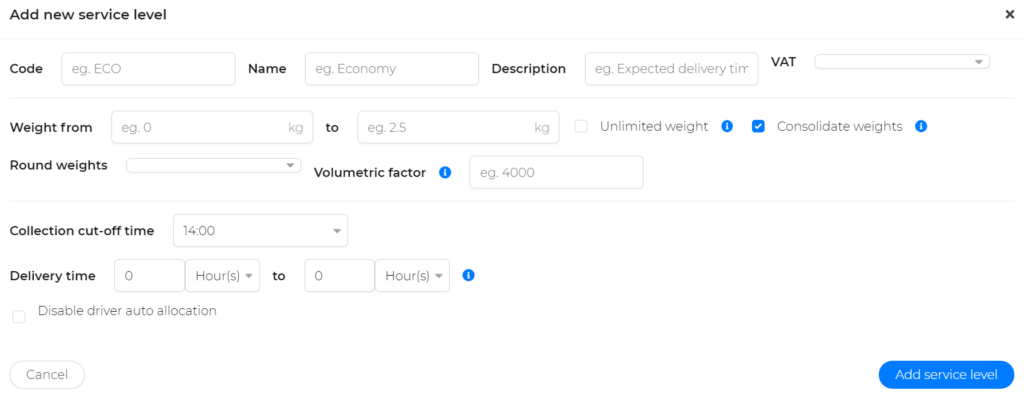Screen dimensions: 1024x395
Task: Enable the Unlimited weight checkbox
Action: (581, 127)
